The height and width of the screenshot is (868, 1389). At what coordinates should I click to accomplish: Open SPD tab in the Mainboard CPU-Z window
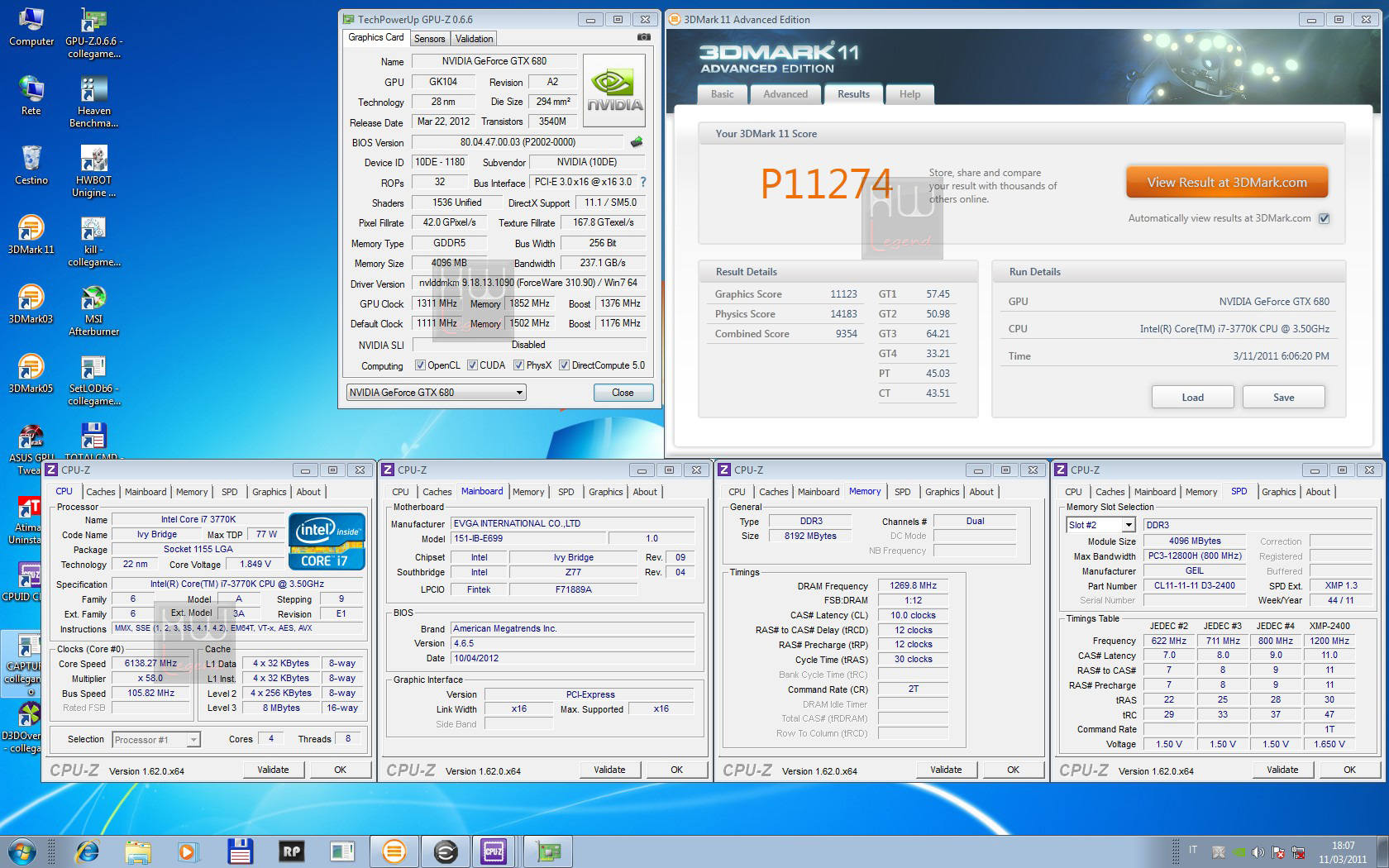[566, 492]
